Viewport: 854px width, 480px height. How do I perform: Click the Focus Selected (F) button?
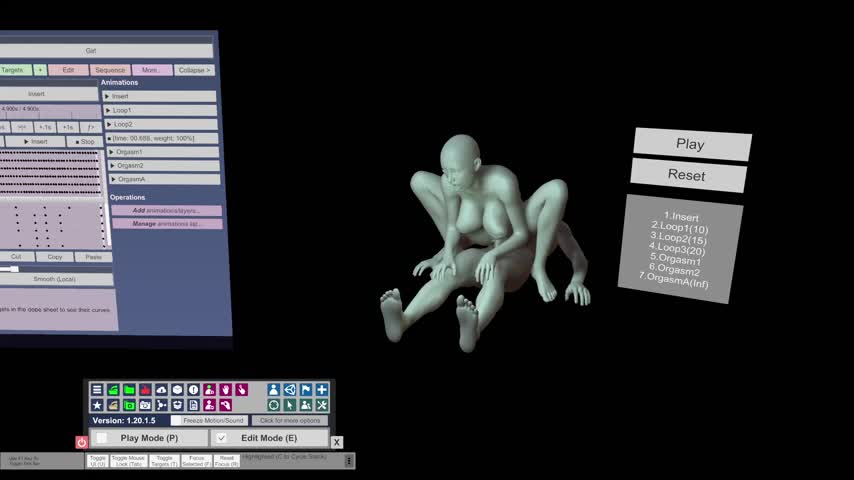tap(196, 461)
